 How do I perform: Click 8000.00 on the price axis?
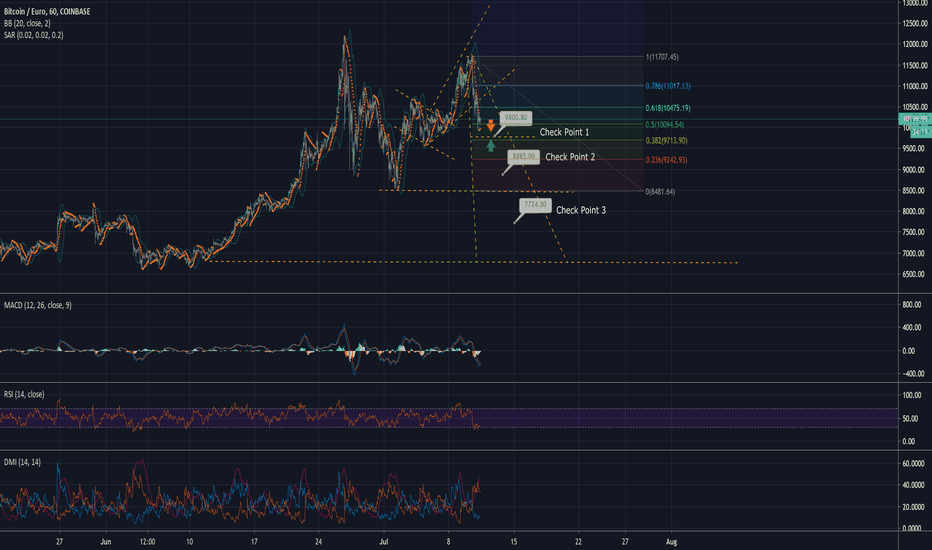914,212
